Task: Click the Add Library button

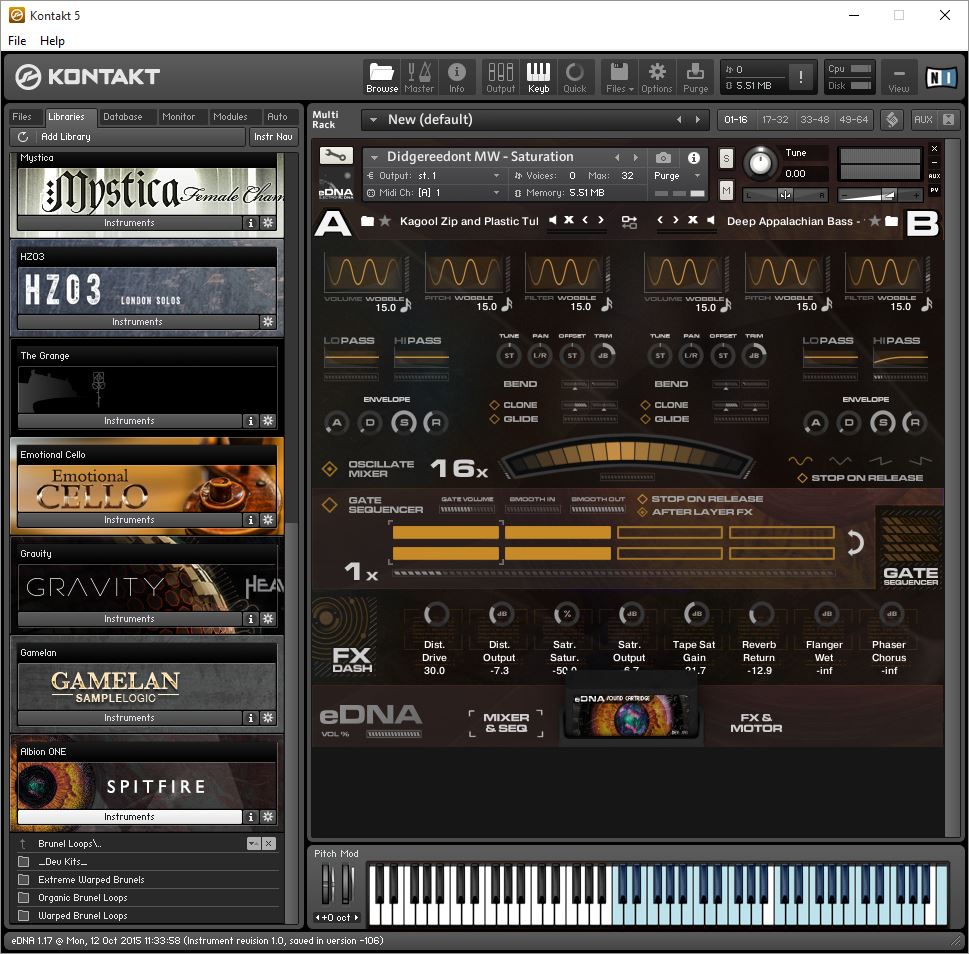Action: [x=127, y=137]
